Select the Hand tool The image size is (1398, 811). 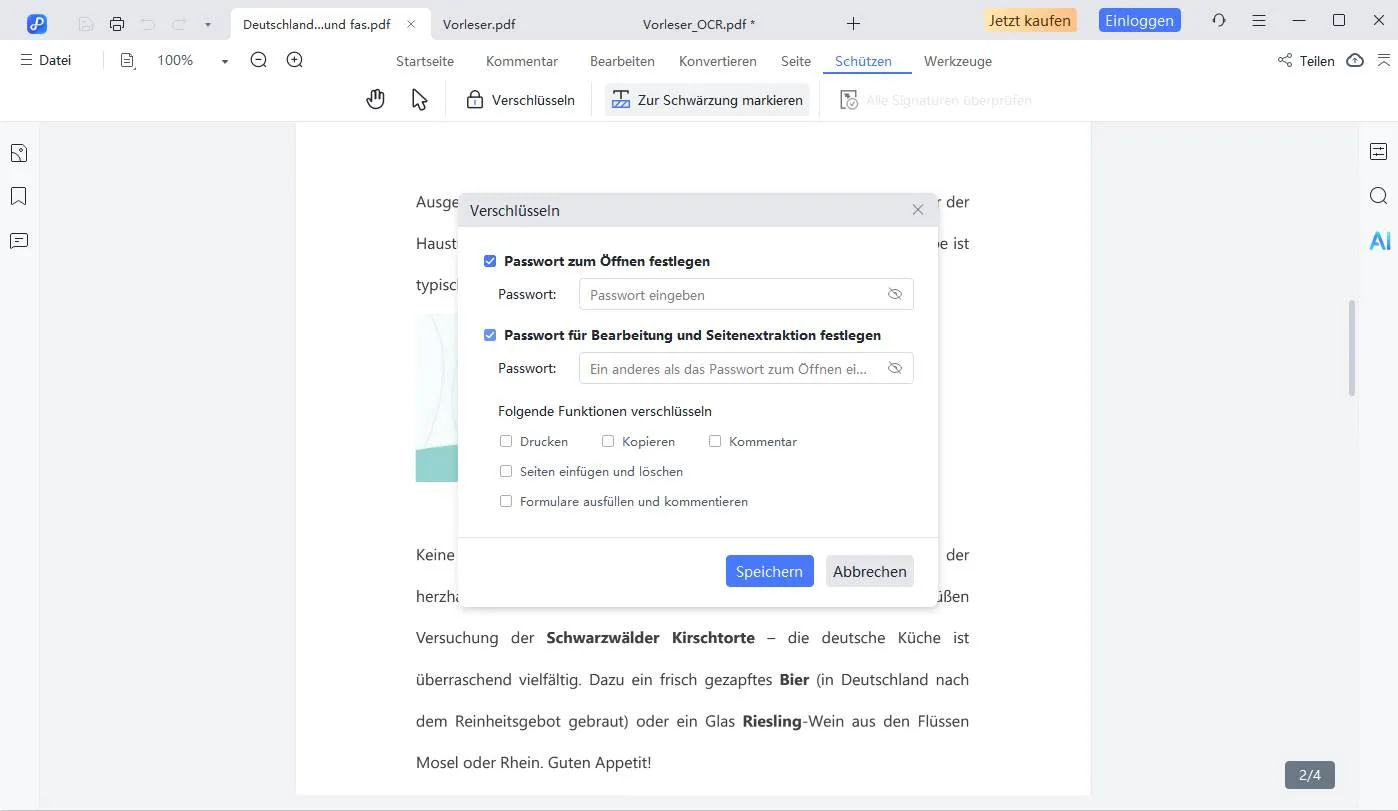(376, 99)
